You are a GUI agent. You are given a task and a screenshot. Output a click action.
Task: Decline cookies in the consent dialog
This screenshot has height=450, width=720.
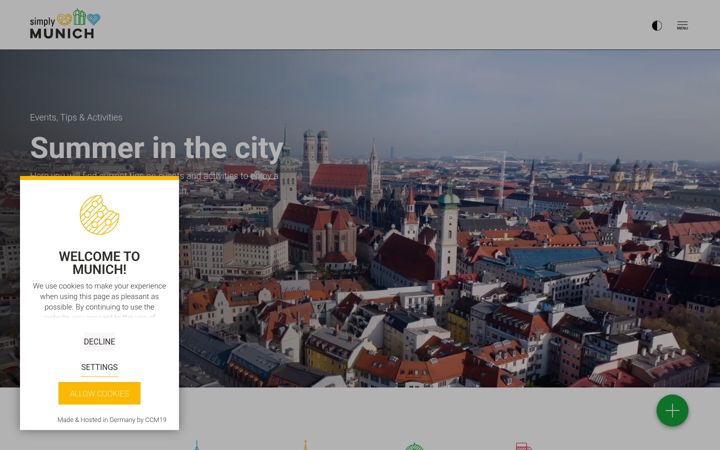click(x=99, y=342)
